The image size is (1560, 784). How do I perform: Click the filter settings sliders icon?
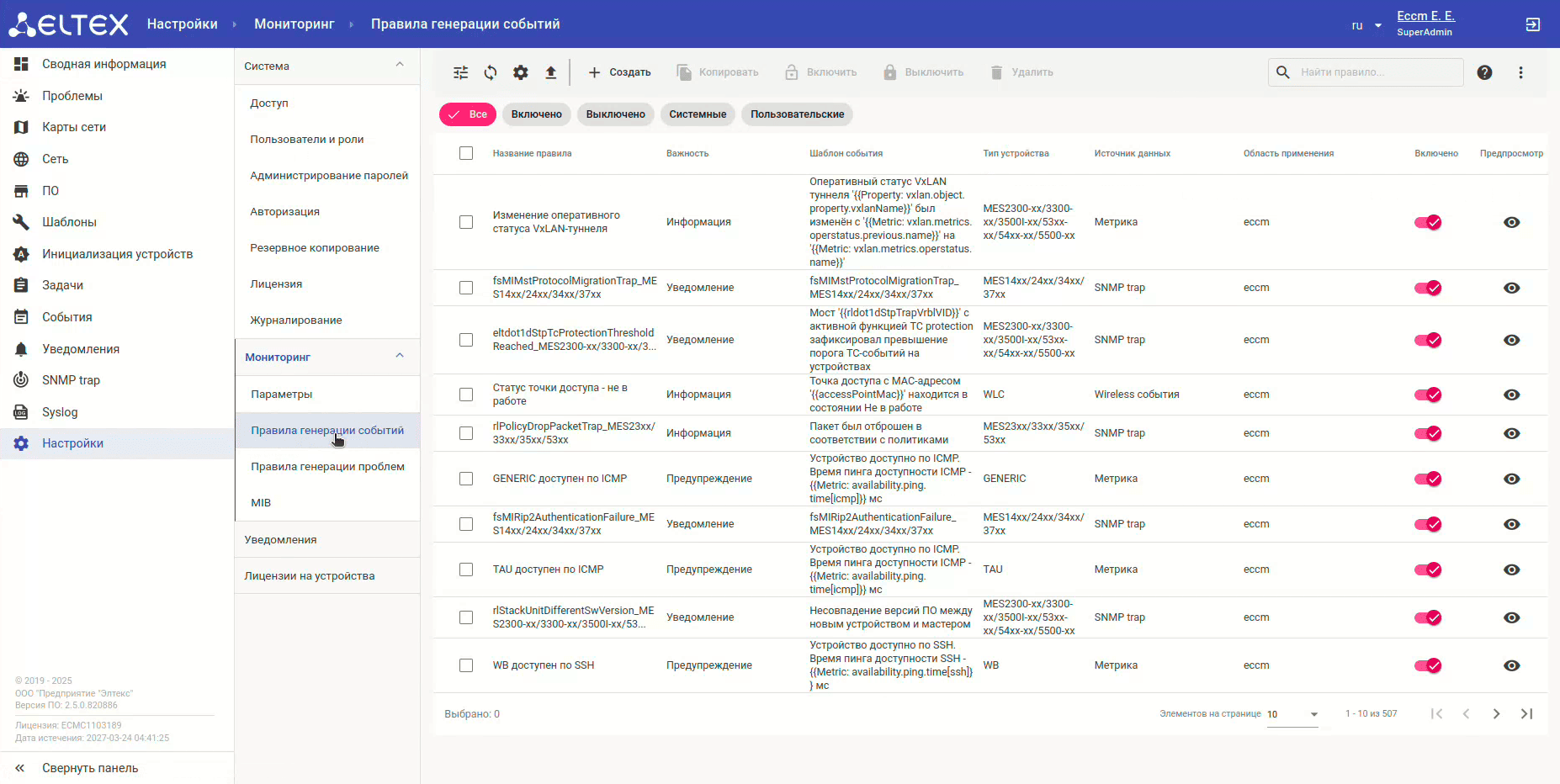[460, 72]
